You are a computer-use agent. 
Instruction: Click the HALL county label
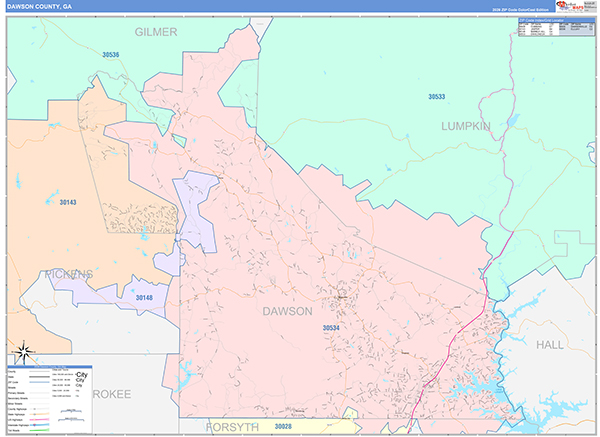coord(549,345)
